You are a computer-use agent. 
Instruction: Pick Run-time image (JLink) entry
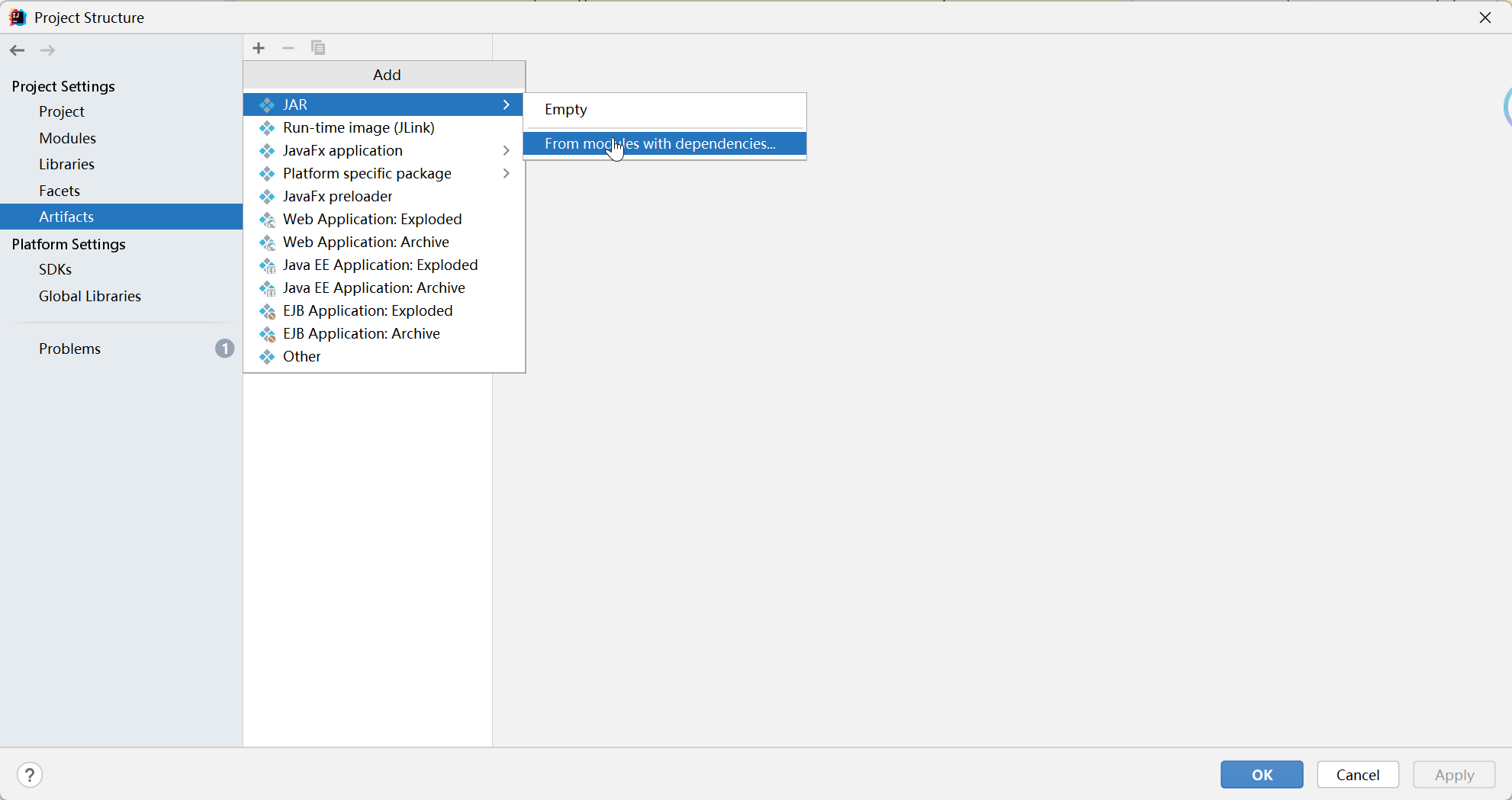pyautogui.click(x=359, y=127)
